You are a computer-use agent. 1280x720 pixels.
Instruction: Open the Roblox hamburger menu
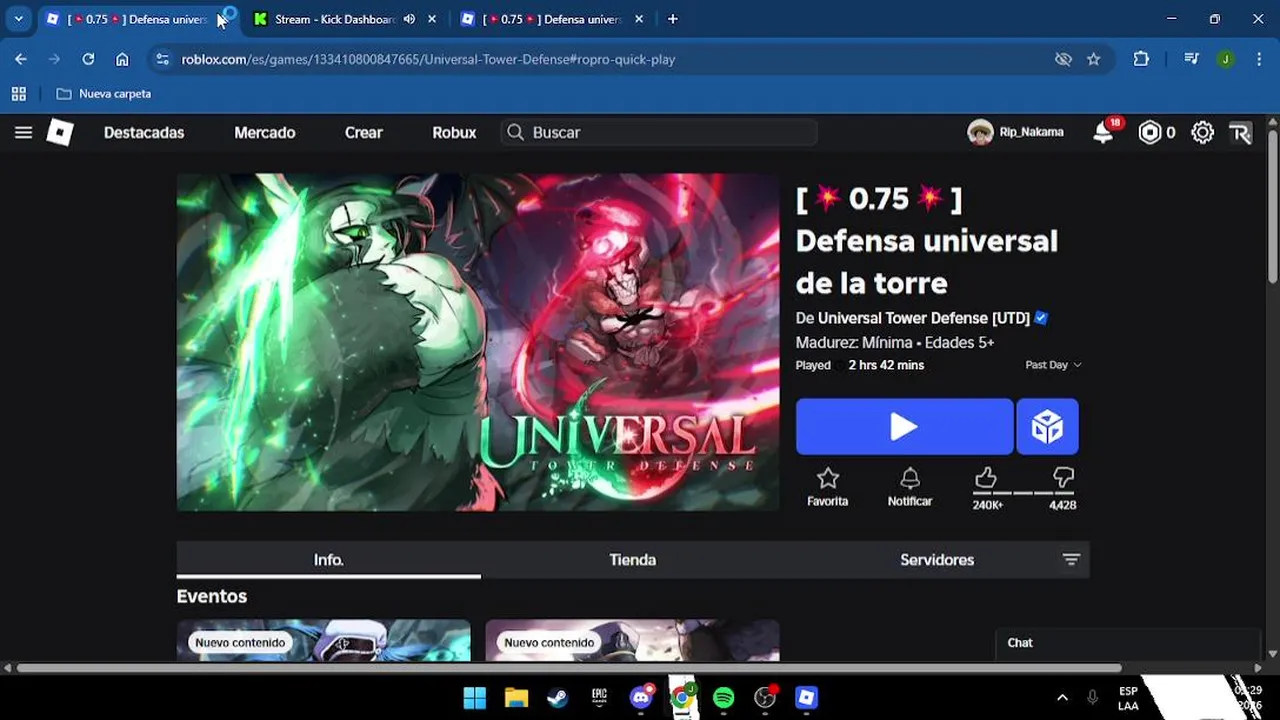coord(23,132)
